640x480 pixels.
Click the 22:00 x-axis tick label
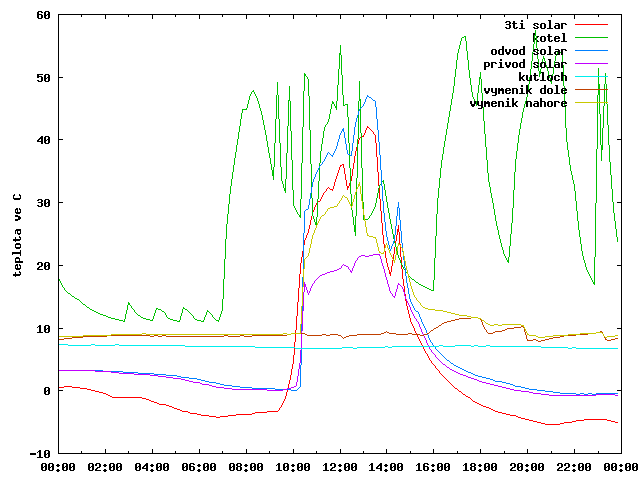574,467
